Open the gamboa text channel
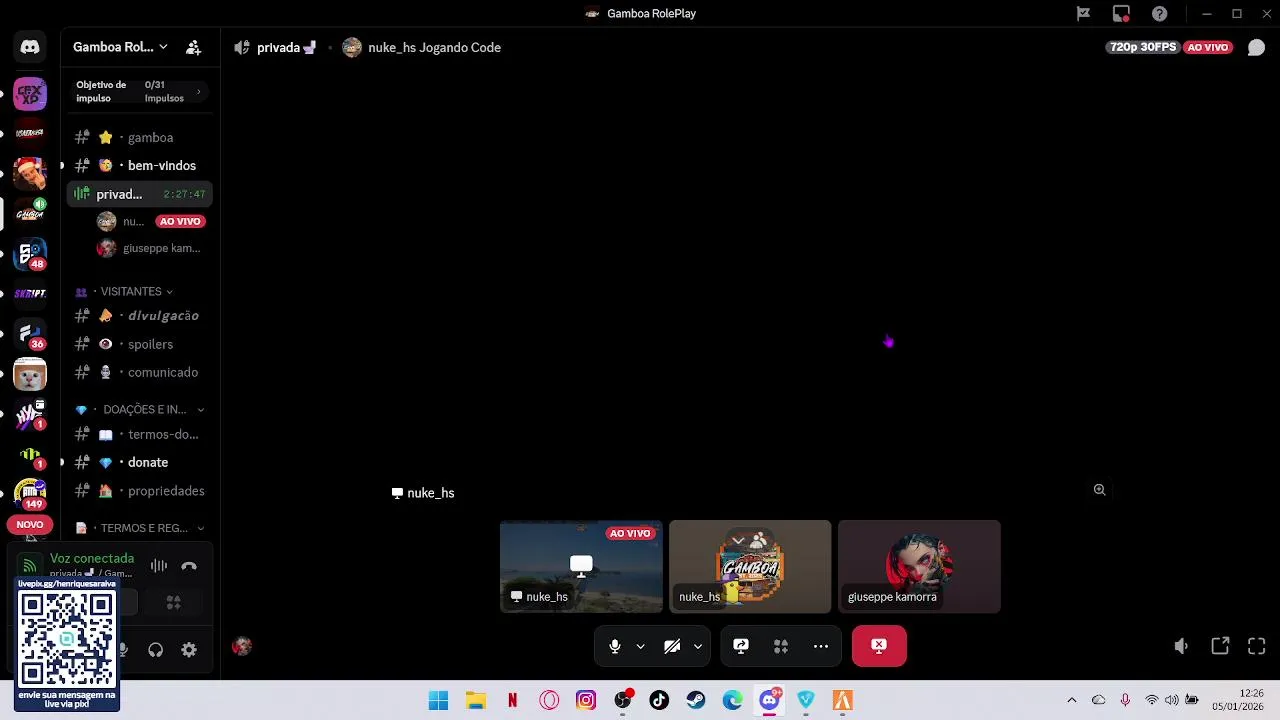The height and width of the screenshot is (720, 1280). [139, 137]
